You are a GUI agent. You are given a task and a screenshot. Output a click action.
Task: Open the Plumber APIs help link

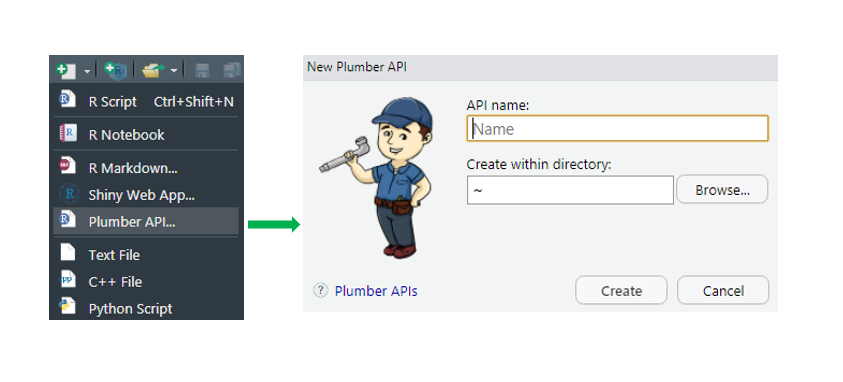click(x=376, y=291)
